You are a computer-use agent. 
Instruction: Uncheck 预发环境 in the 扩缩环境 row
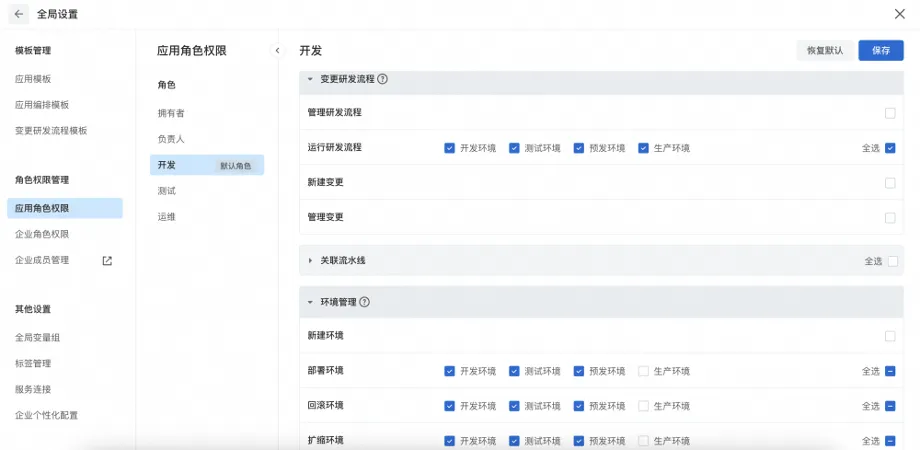tap(579, 441)
